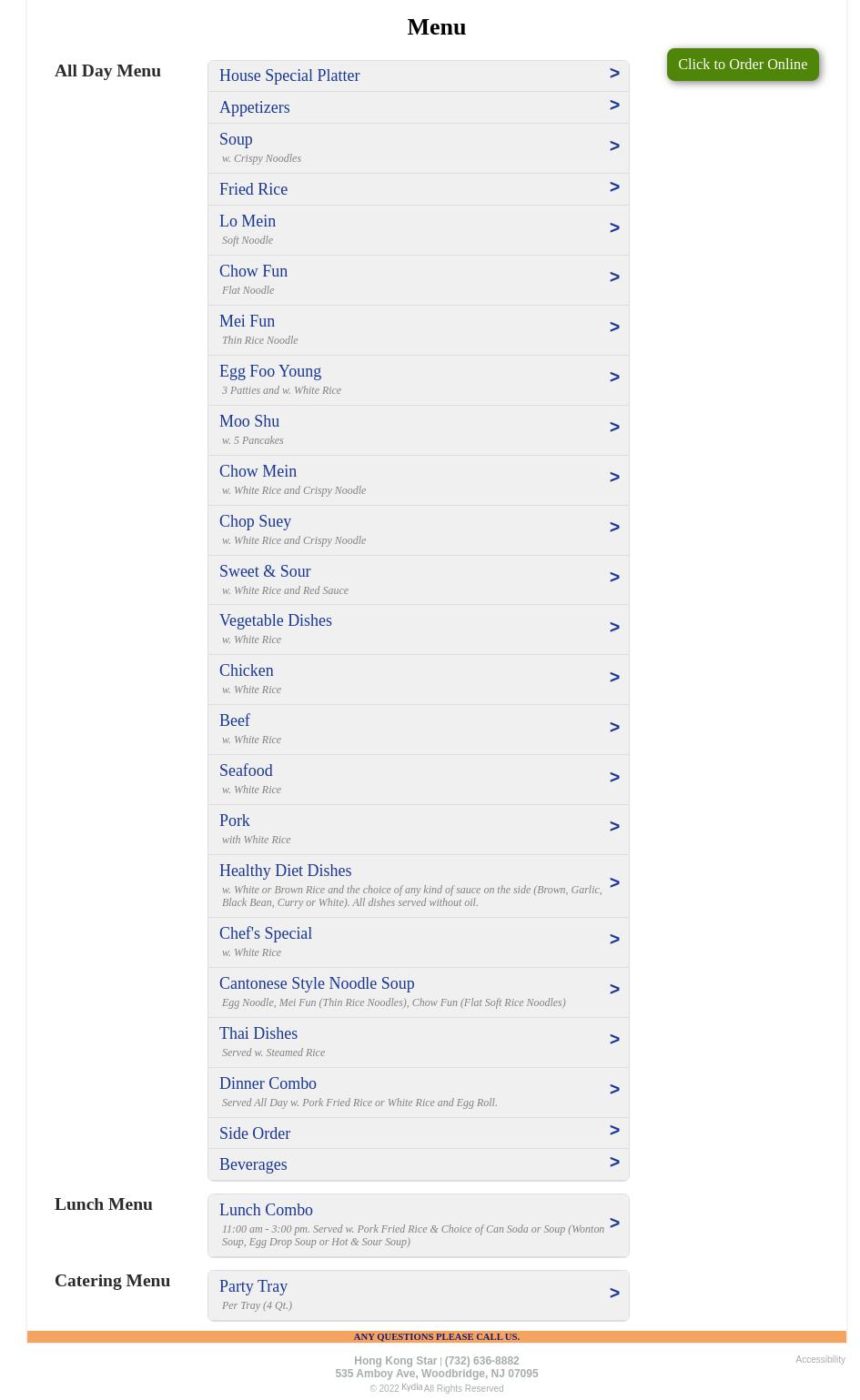The height and width of the screenshot is (1400, 860).
Task: Open the Appetizers menu category
Action: [255, 107]
